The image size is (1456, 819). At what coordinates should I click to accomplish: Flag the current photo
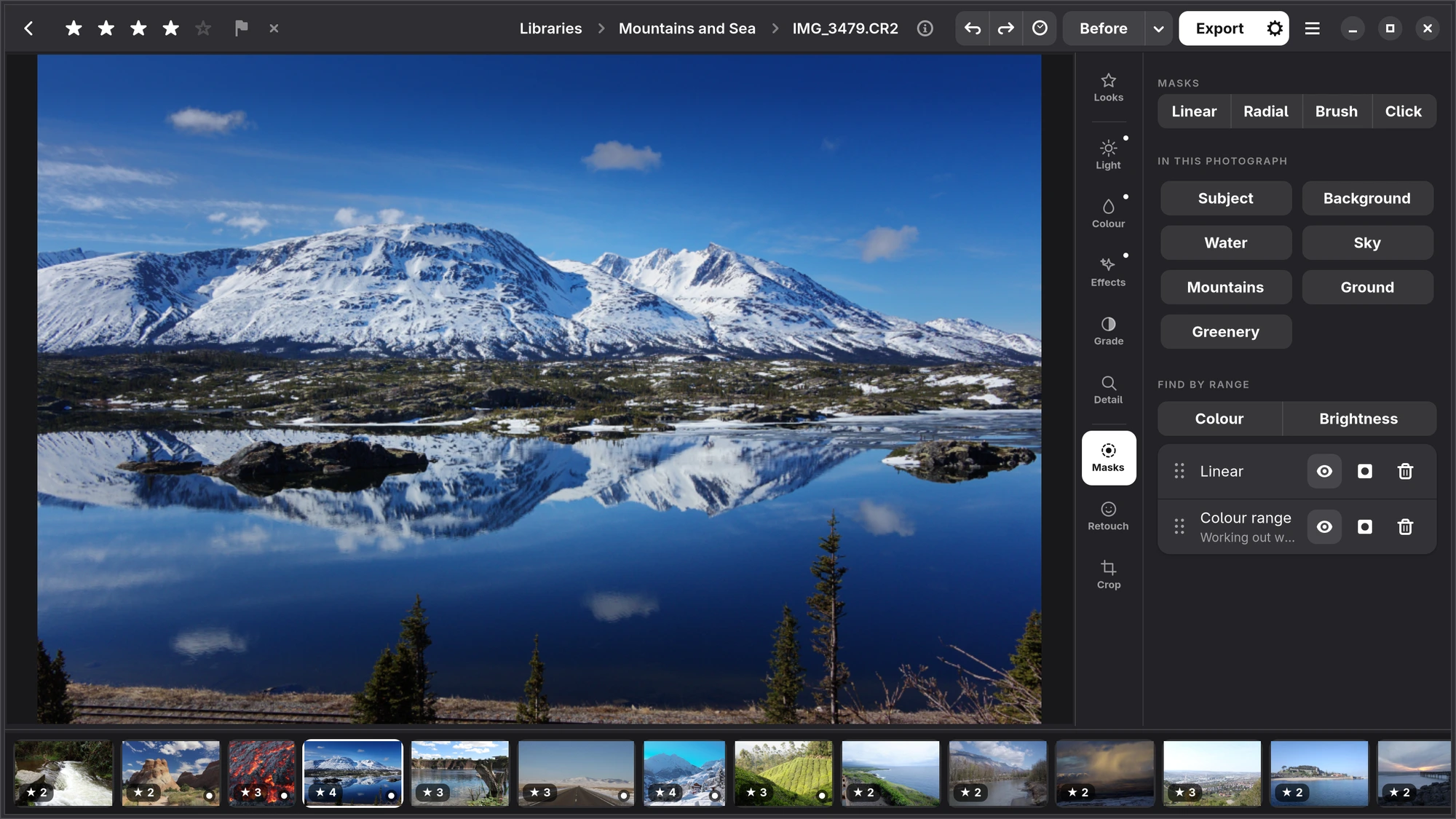click(241, 28)
